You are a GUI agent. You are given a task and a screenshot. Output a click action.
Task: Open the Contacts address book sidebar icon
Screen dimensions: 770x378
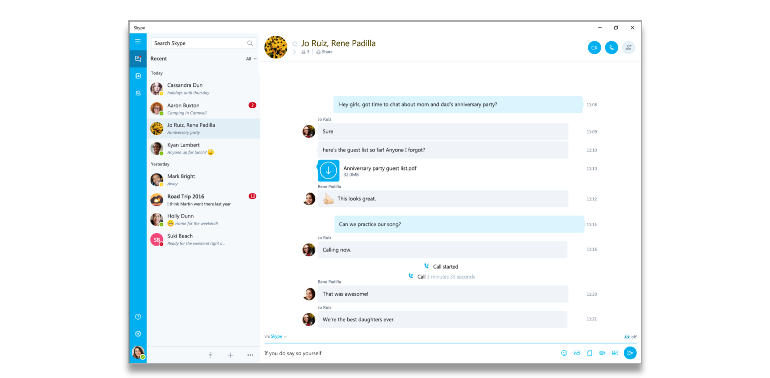tap(138, 76)
